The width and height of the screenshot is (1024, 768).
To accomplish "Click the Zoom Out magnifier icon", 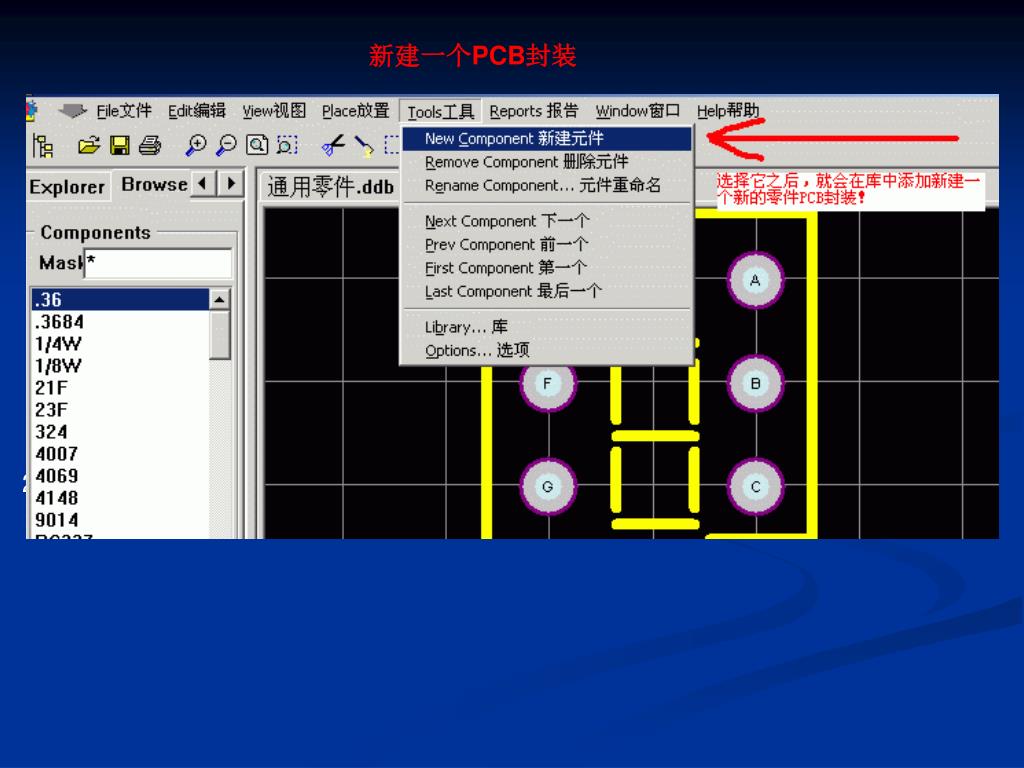I will (226, 145).
